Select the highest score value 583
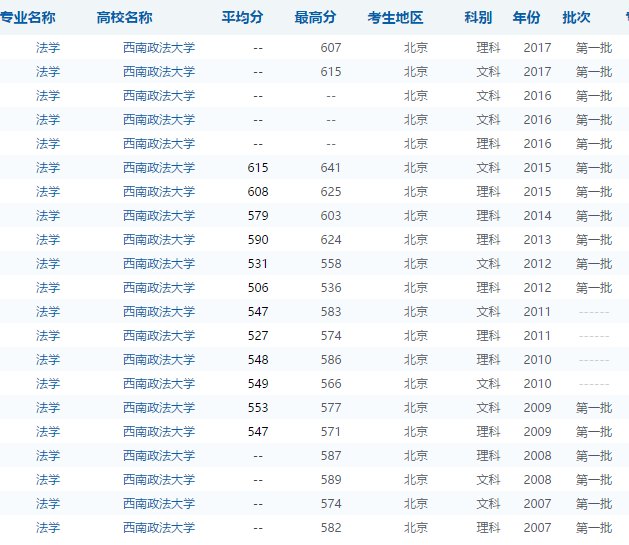This screenshot has height=545, width=629. tap(331, 312)
